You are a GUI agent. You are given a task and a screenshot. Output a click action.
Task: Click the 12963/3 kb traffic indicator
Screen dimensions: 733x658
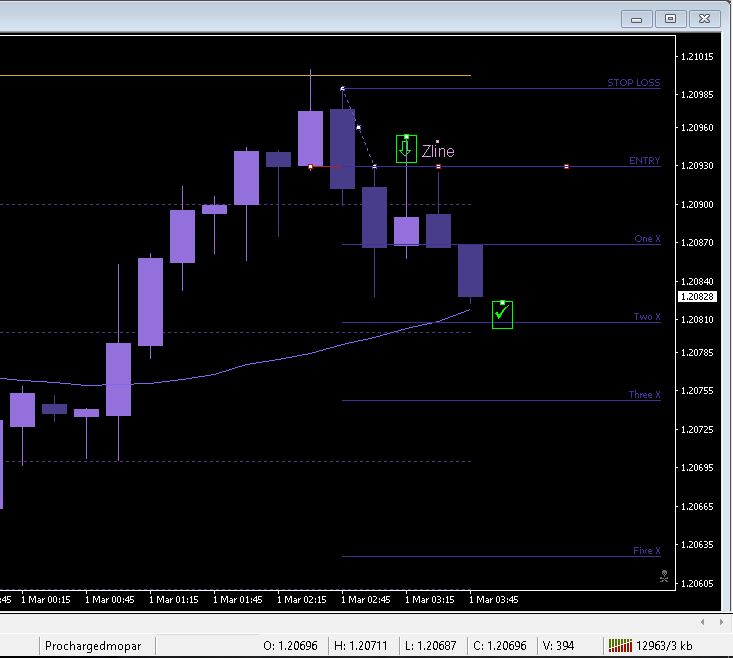point(664,646)
